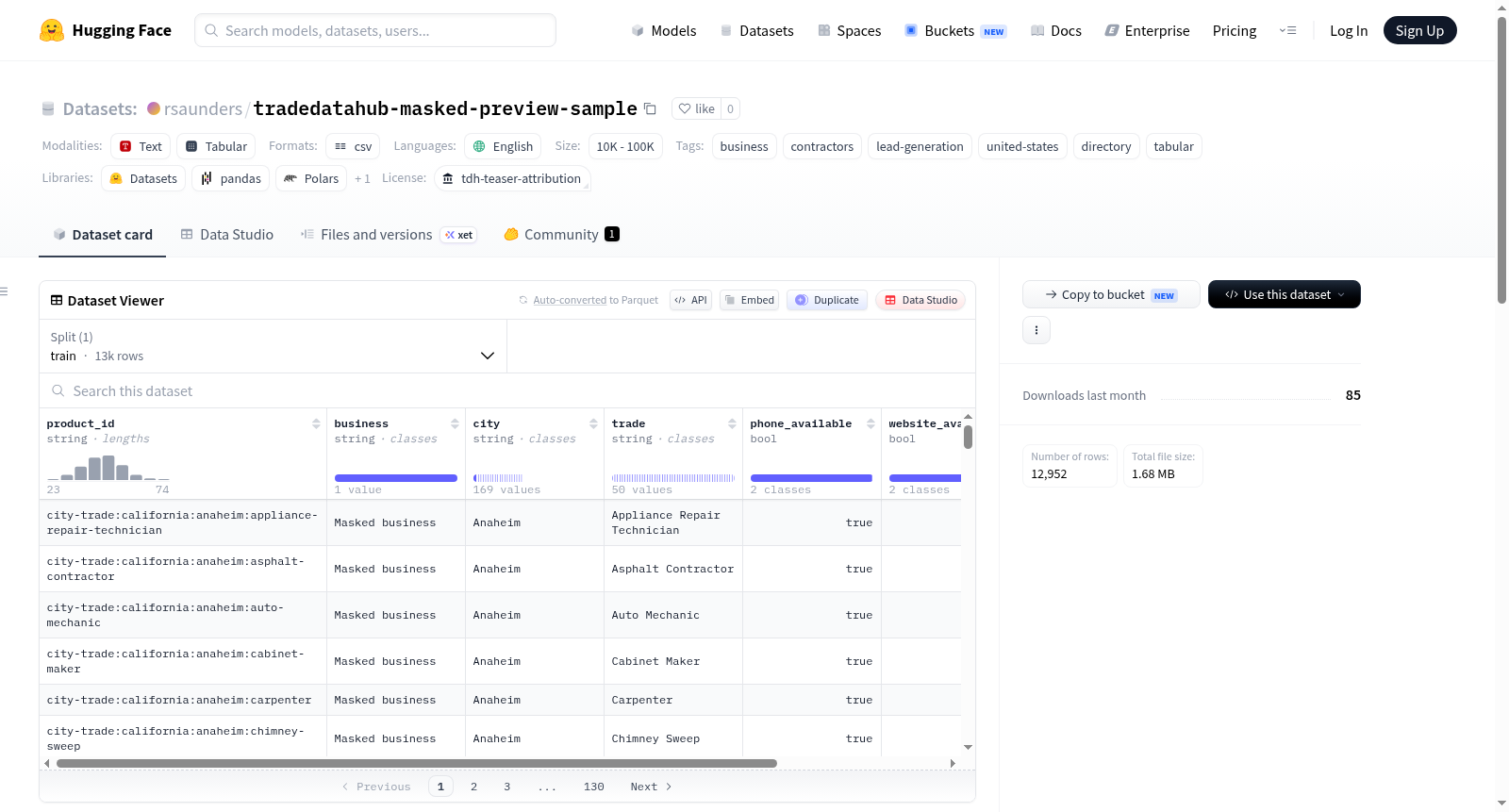Sort the business column
Image resolution: width=1509 pixels, height=812 pixels.
coord(455,423)
